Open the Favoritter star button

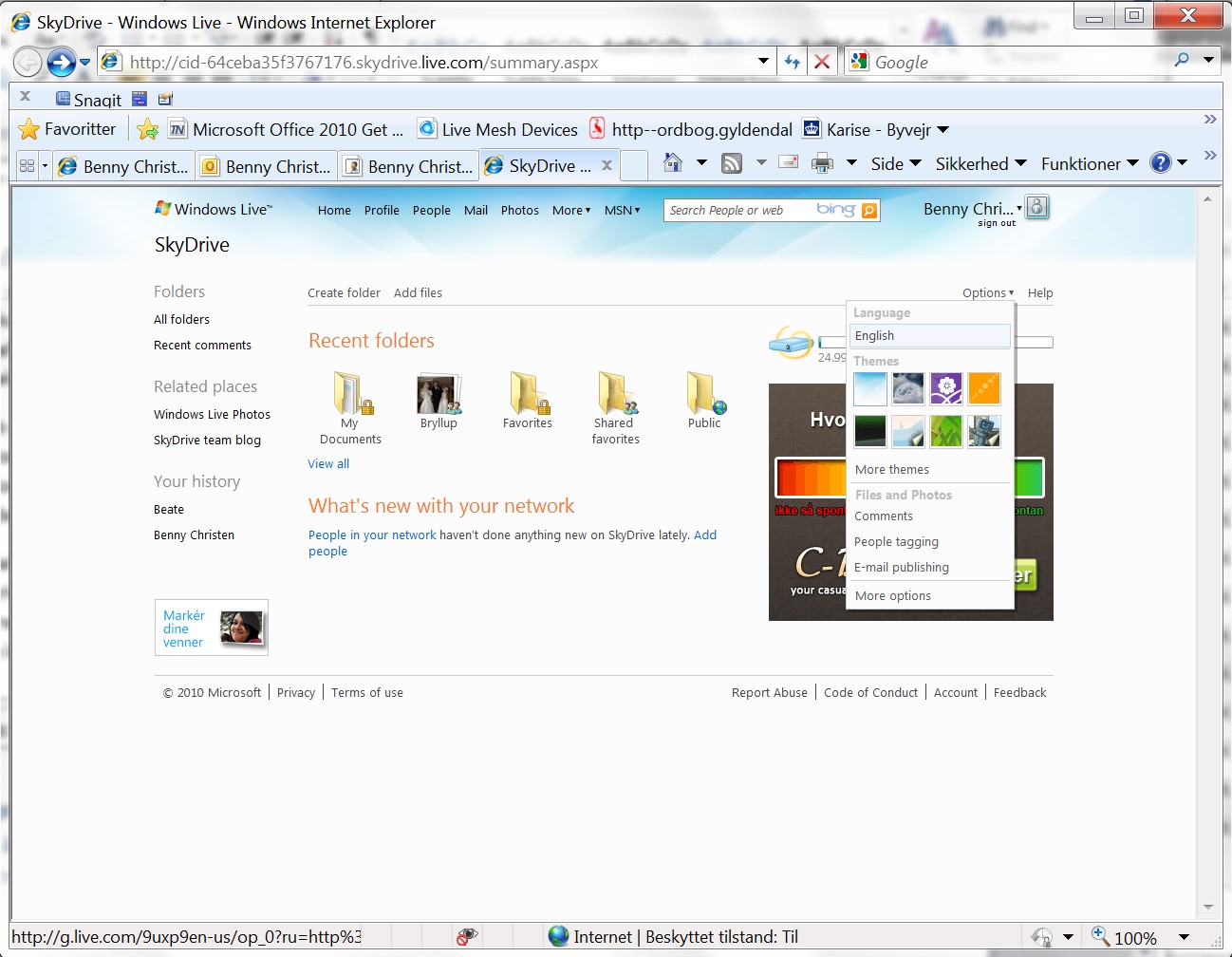tap(67, 129)
